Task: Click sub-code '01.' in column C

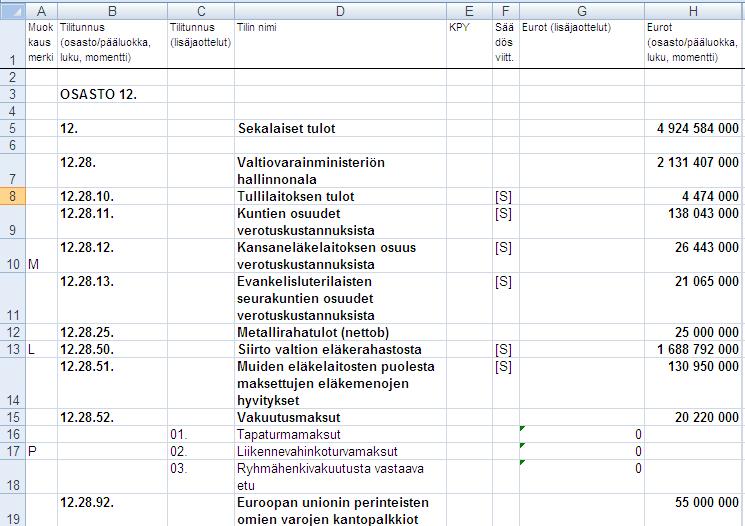Action: pyautogui.click(x=179, y=434)
